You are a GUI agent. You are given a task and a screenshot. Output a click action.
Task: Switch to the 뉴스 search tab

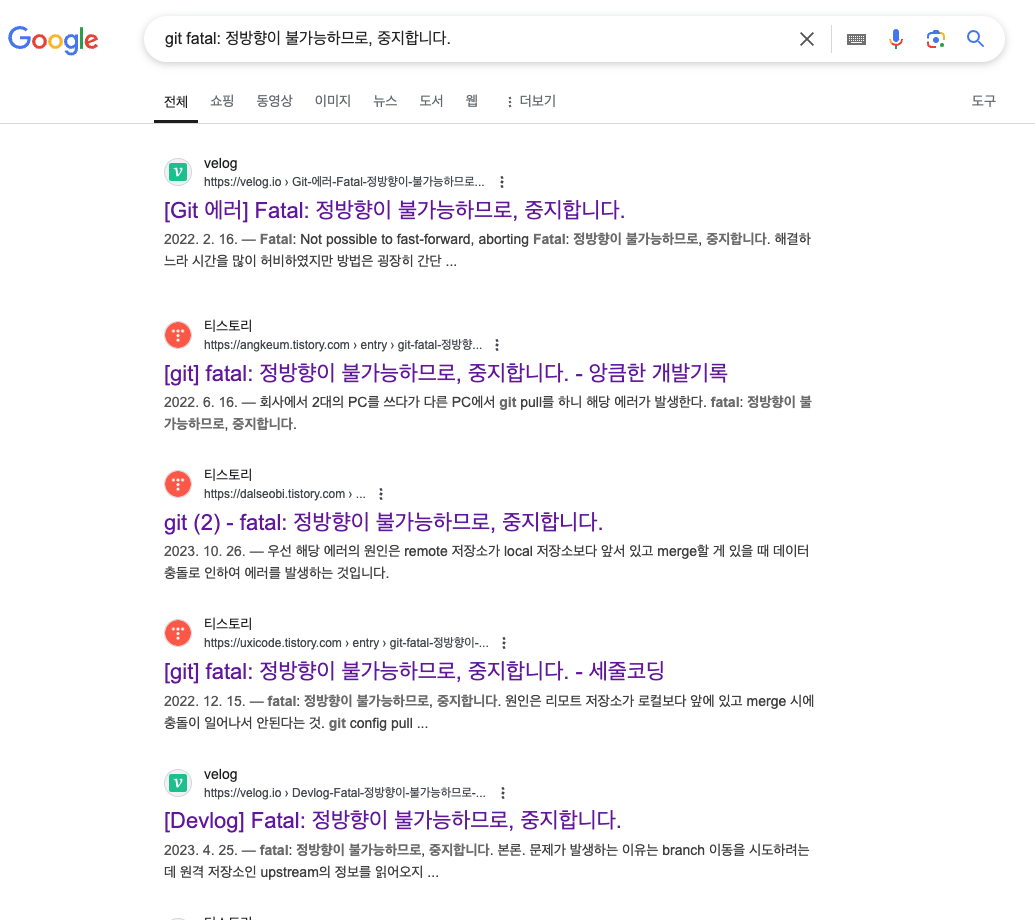384,101
